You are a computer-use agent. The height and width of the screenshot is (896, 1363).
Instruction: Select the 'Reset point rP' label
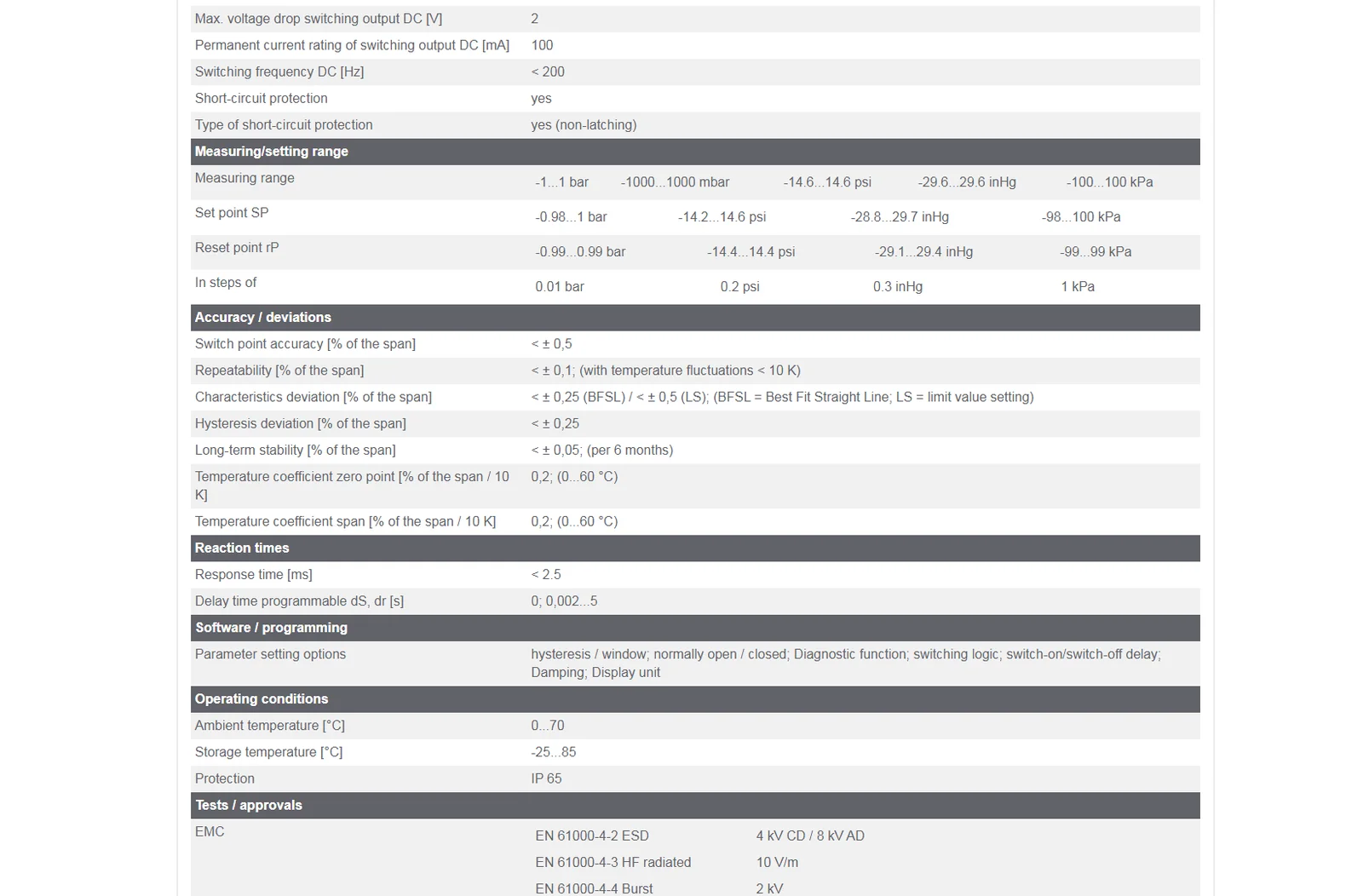click(x=237, y=248)
